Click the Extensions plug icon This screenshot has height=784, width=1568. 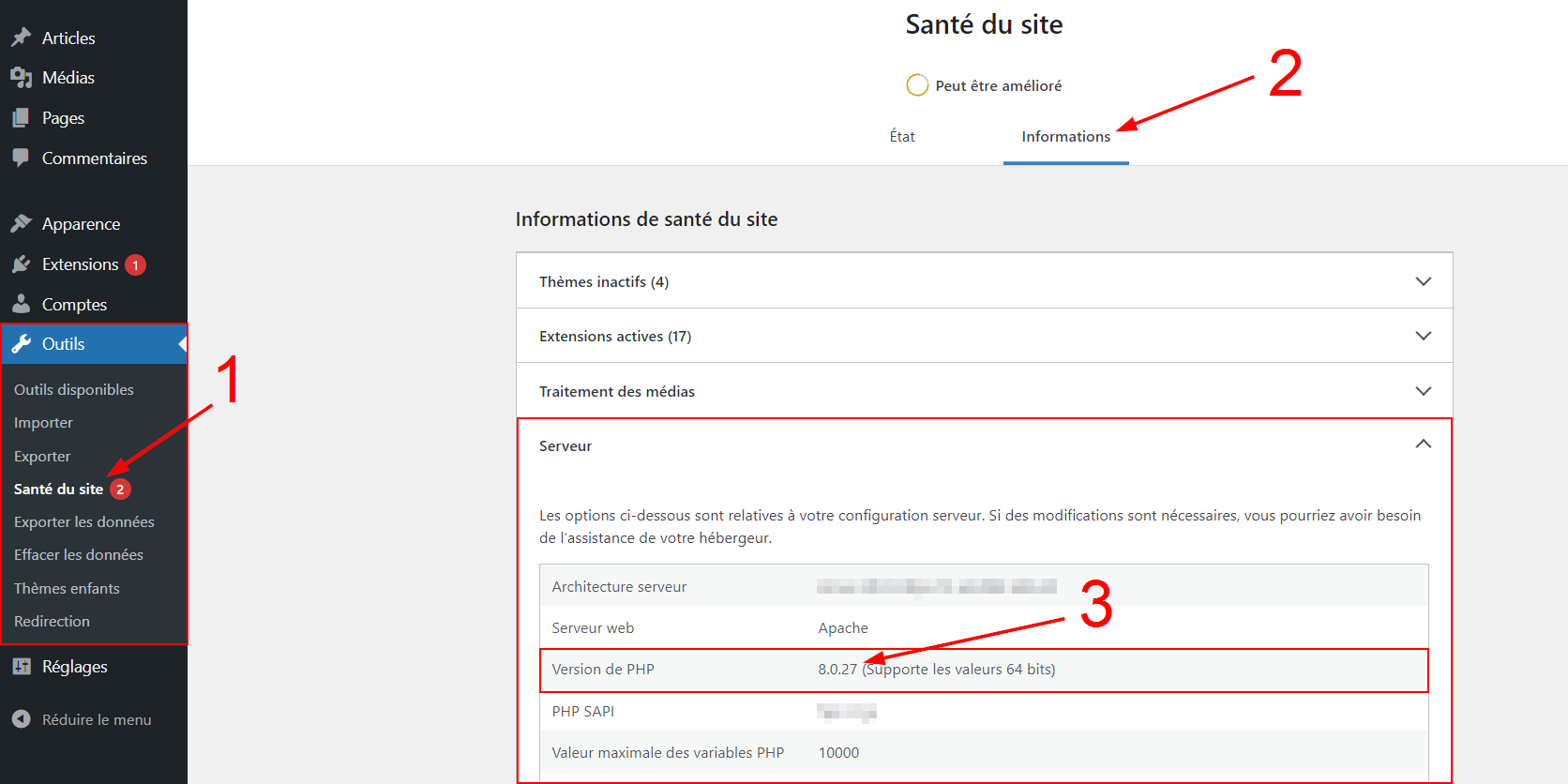(x=21, y=264)
